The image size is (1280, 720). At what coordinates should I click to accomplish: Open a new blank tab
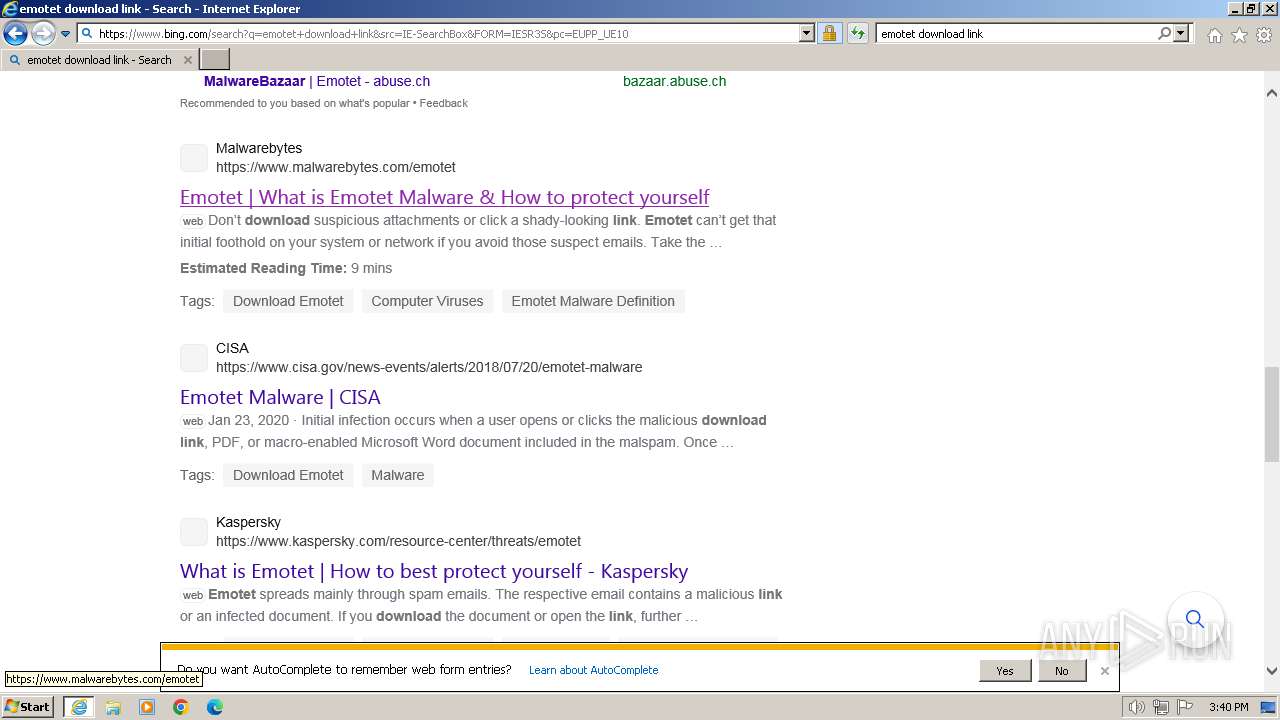click(215, 60)
